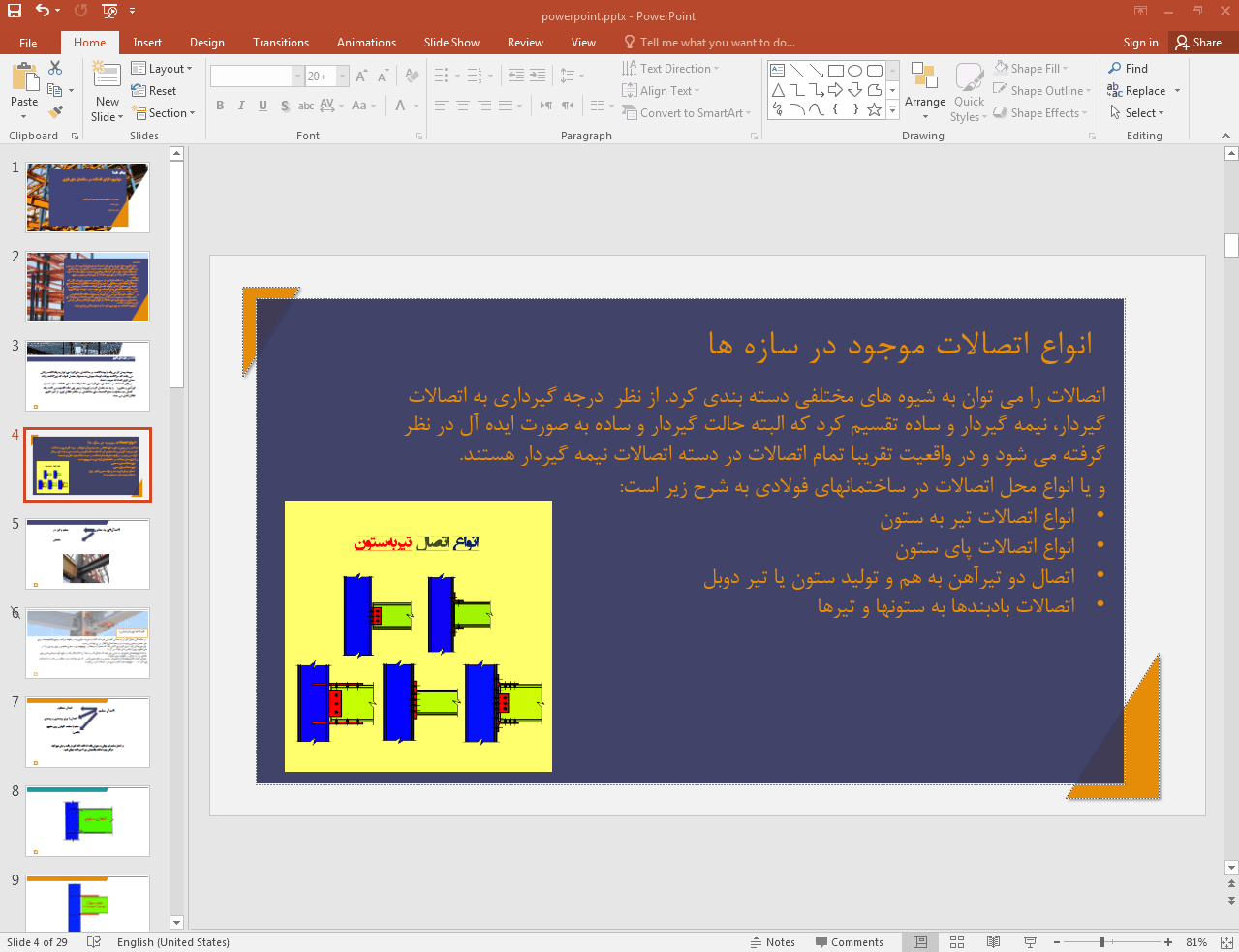This screenshot has width=1239, height=952.
Task: Open the font size dropdown
Action: [342, 76]
